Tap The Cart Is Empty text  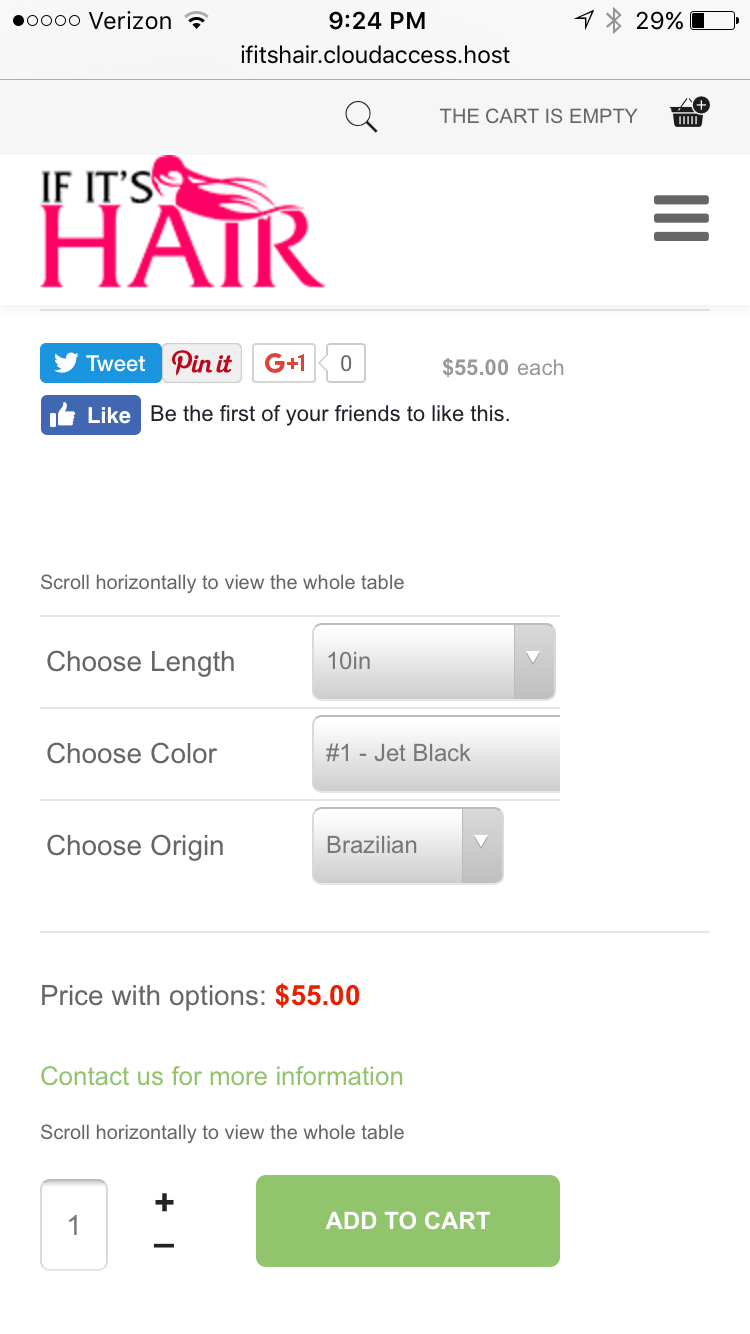(538, 116)
